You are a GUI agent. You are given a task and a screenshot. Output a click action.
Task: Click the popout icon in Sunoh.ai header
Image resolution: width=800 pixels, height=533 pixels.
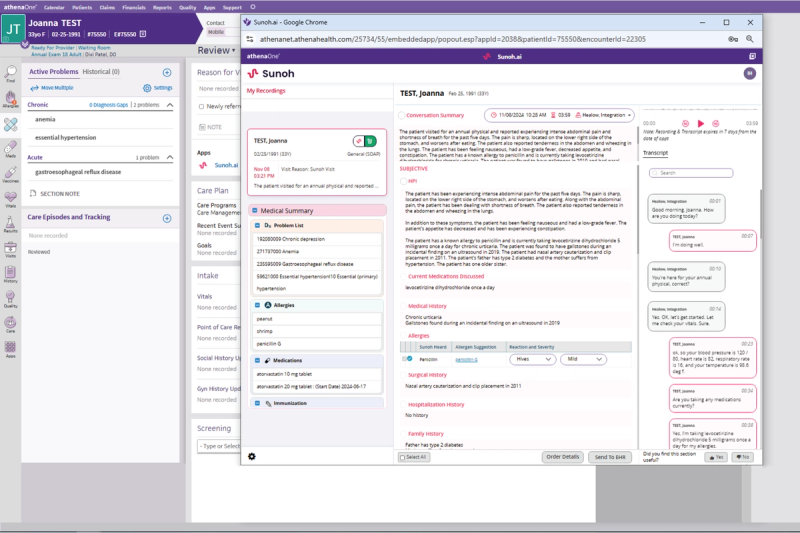click(x=752, y=56)
